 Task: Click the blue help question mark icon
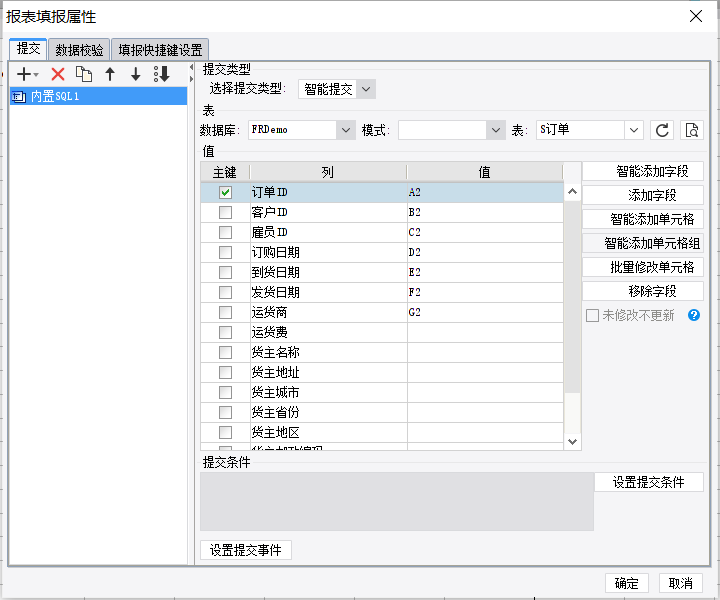point(693,315)
